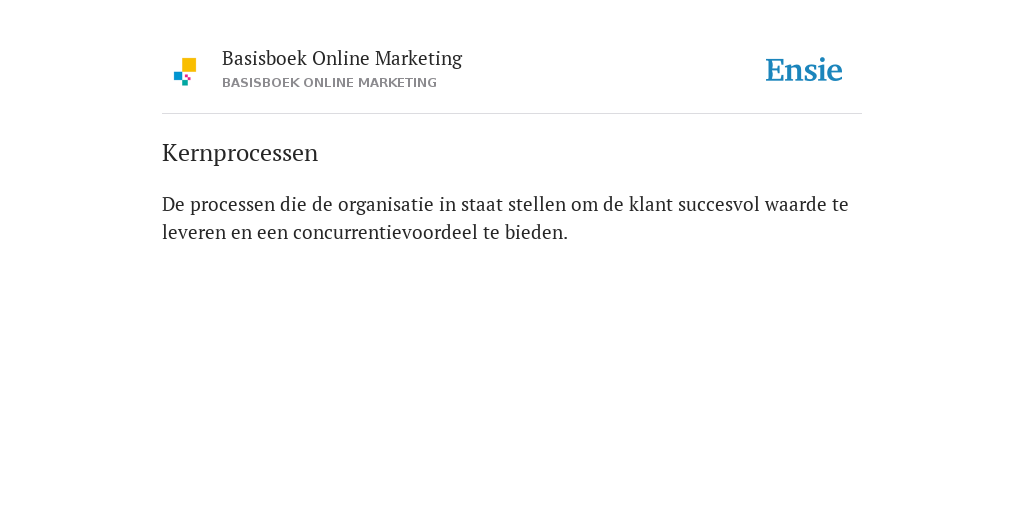1024x512 pixels.
Task: Click the word 'bieden' ending the definition
Action: (536, 232)
